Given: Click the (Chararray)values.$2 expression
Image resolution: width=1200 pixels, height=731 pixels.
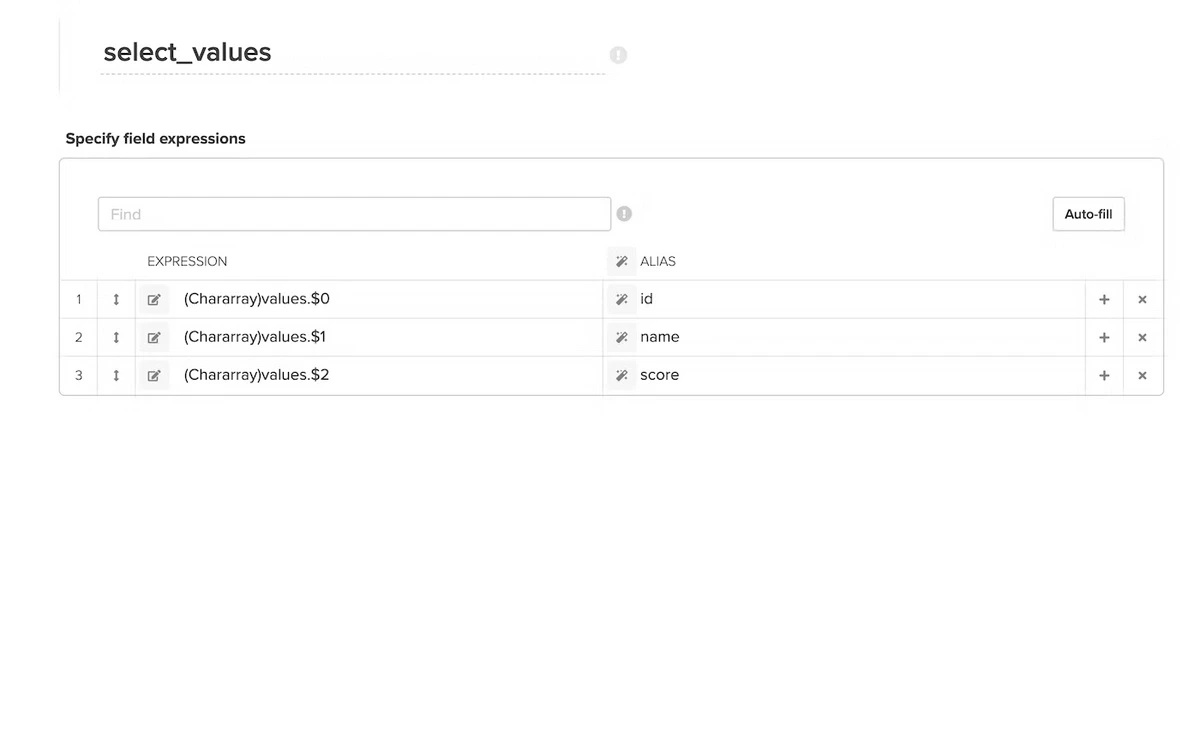Looking at the screenshot, I should 257,375.
